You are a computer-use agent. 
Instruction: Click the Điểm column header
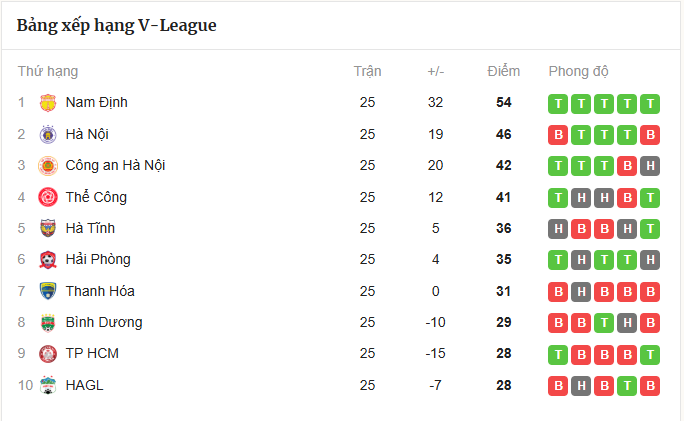click(503, 71)
